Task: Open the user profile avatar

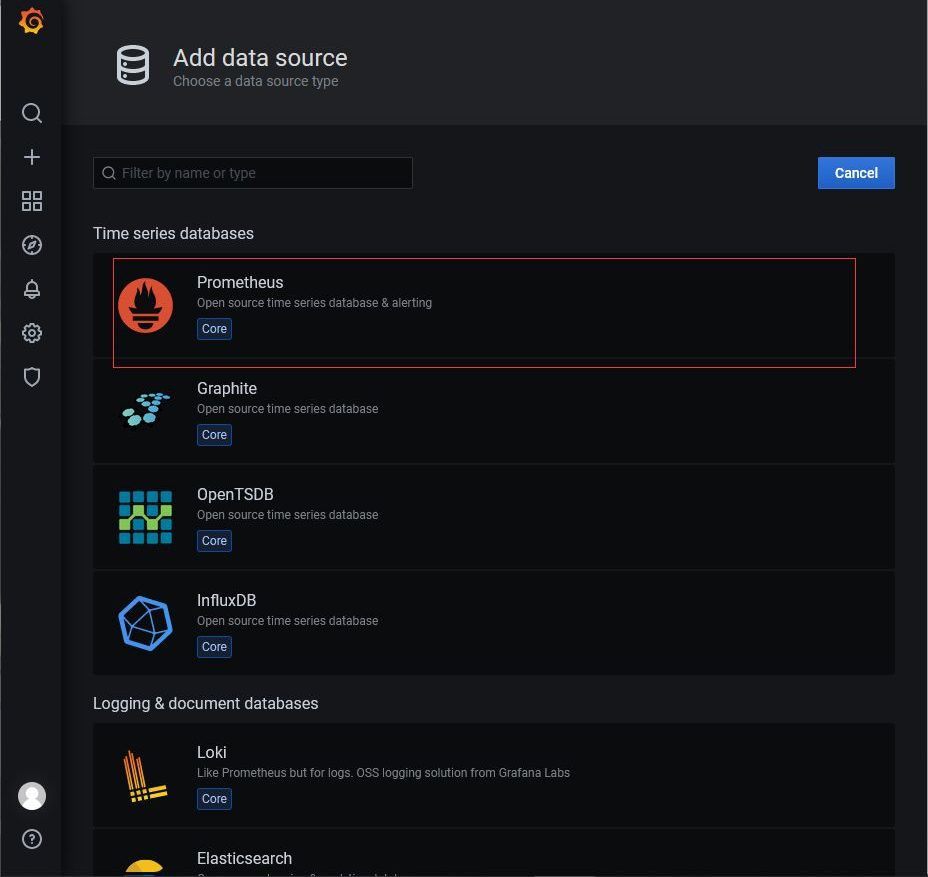Action: [32, 796]
